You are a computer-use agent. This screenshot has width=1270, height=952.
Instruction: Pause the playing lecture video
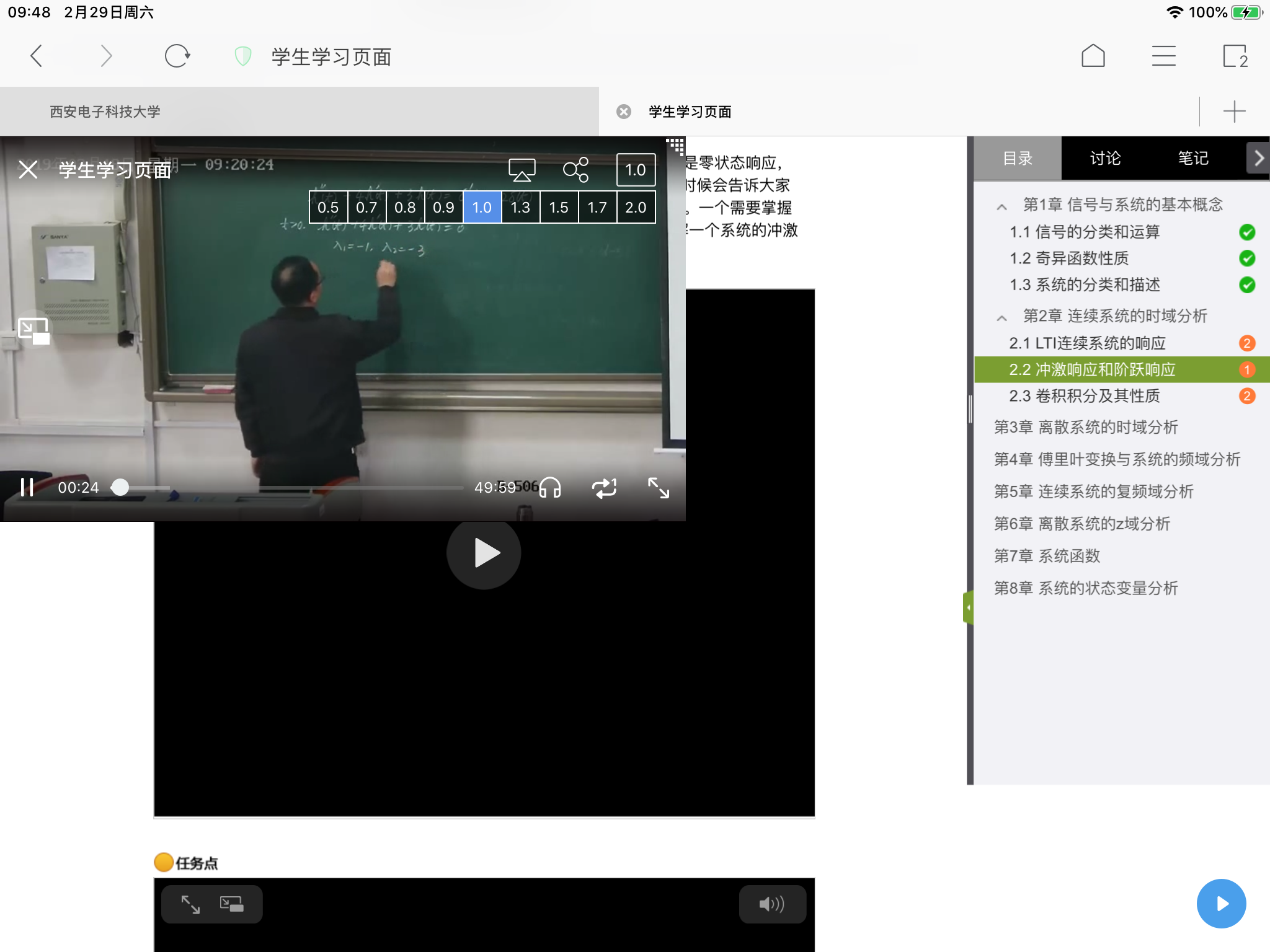[x=27, y=488]
